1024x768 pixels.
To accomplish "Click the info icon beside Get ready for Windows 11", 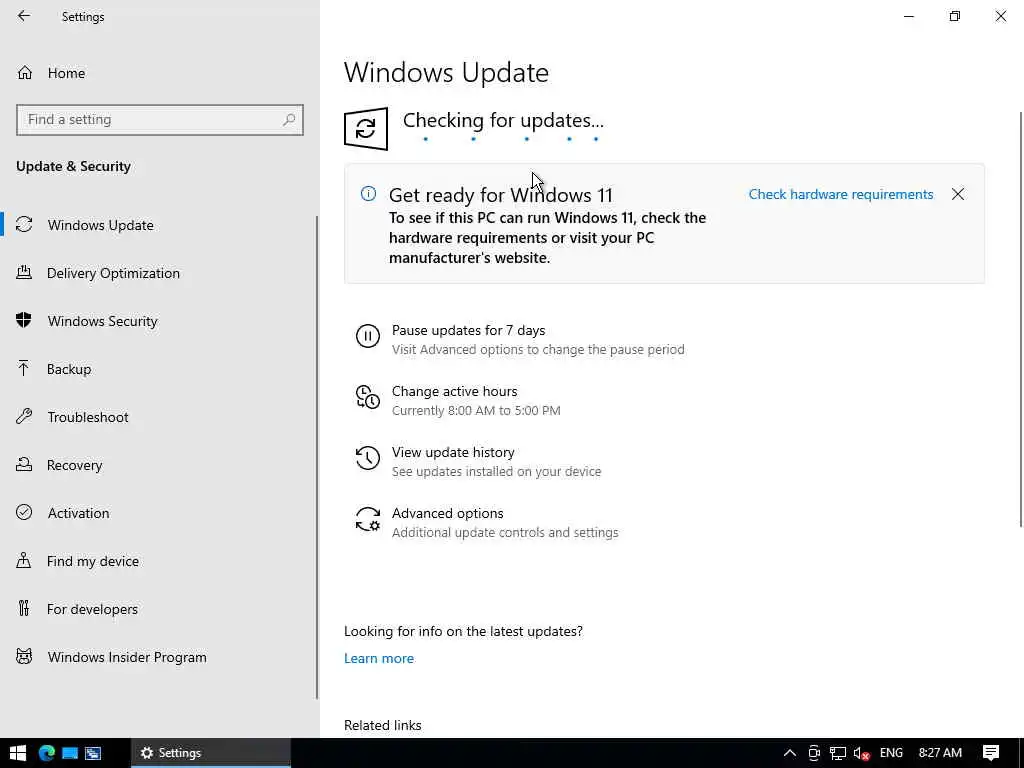I will coord(368,194).
